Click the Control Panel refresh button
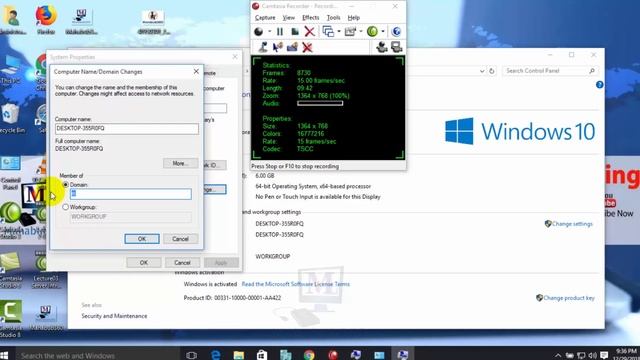This screenshot has height=360, width=640. 492,71
